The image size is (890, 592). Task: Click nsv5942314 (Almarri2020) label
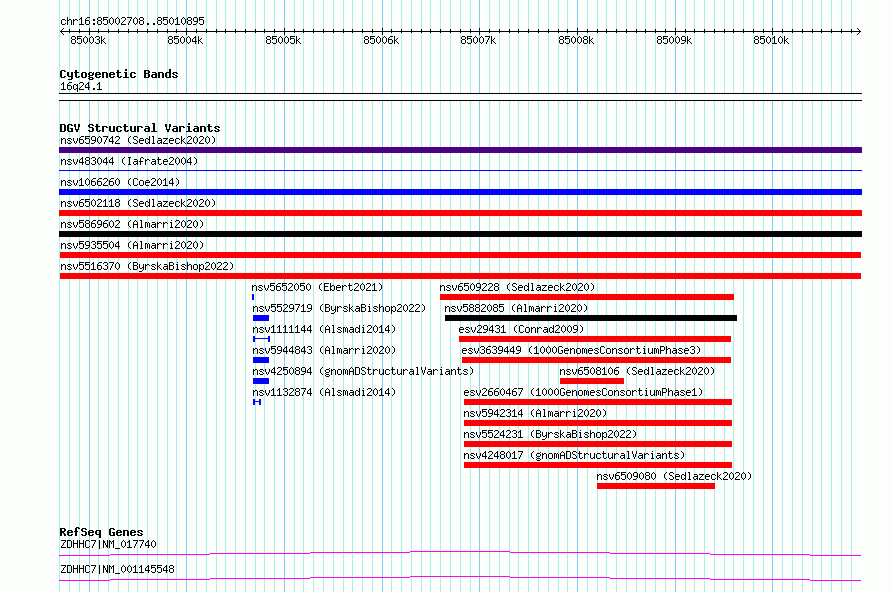[535, 413]
